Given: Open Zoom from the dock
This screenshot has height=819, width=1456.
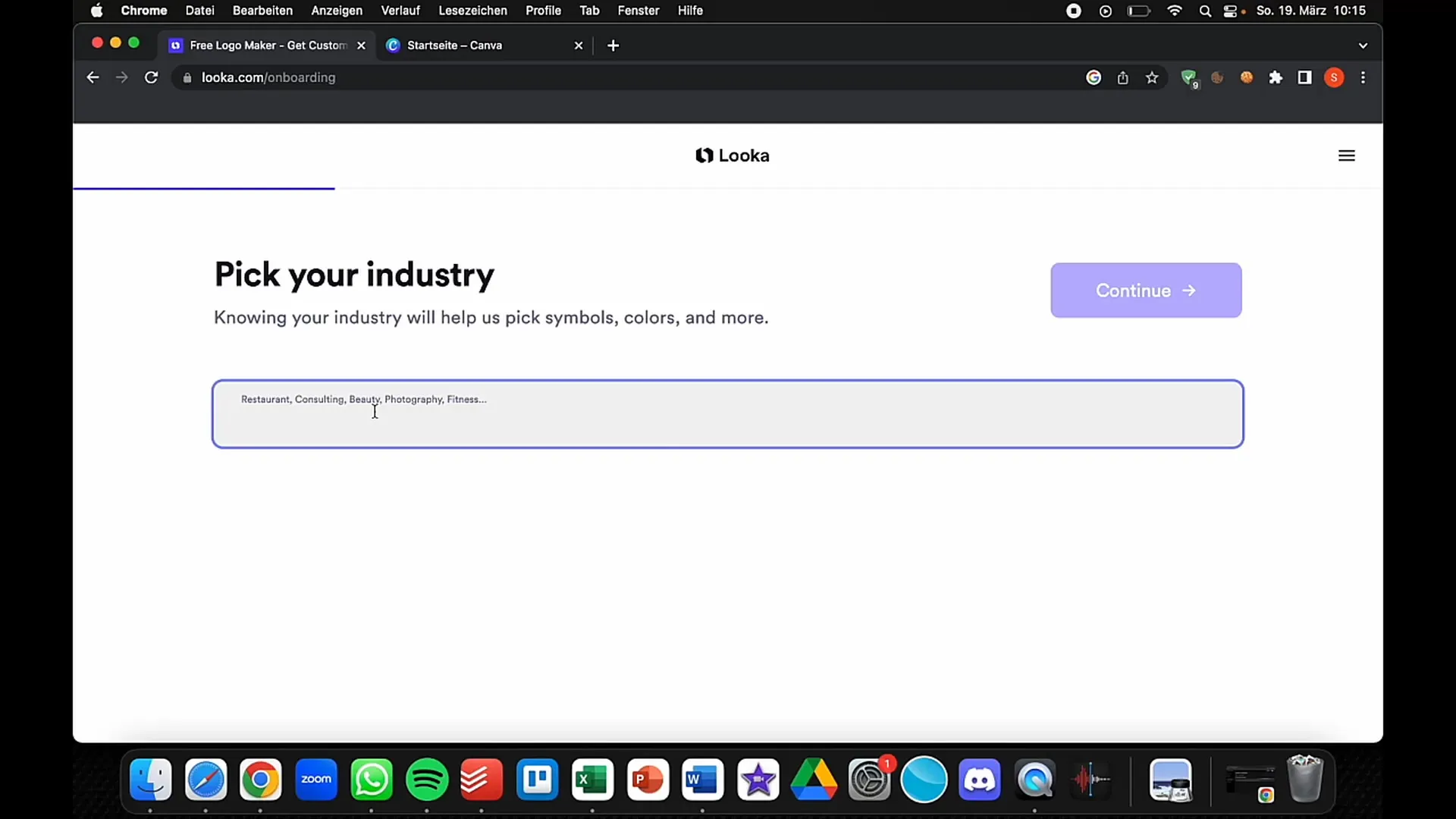Looking at the screenshot, I should pos(316,780).
